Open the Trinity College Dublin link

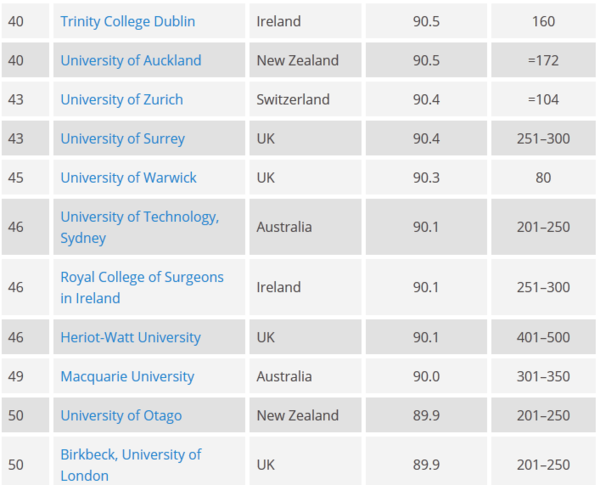pyautogui.click(x=128, y=21)
